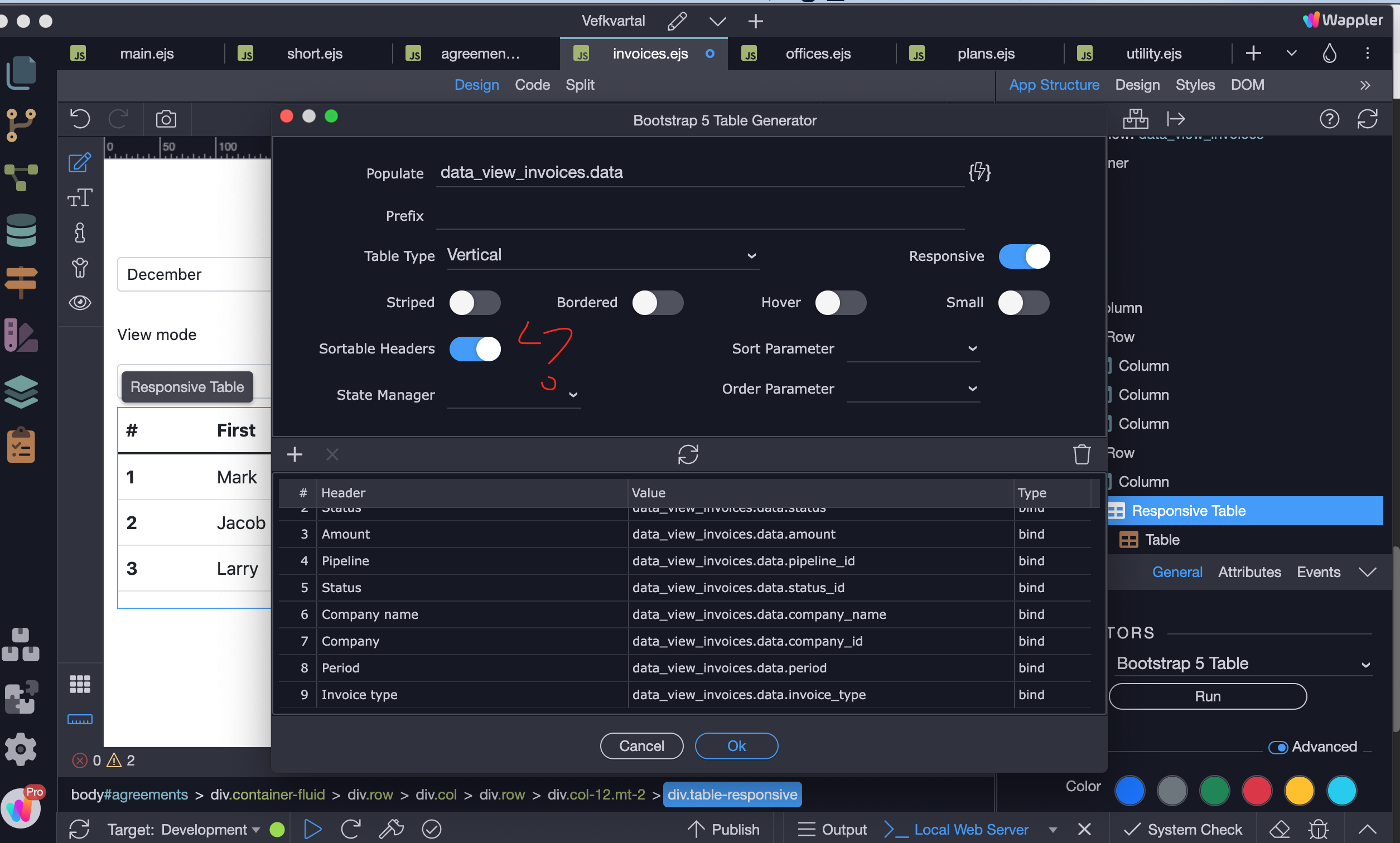Enable the Hover toggle
This screenshot has height=843, width=1400.
841,302
